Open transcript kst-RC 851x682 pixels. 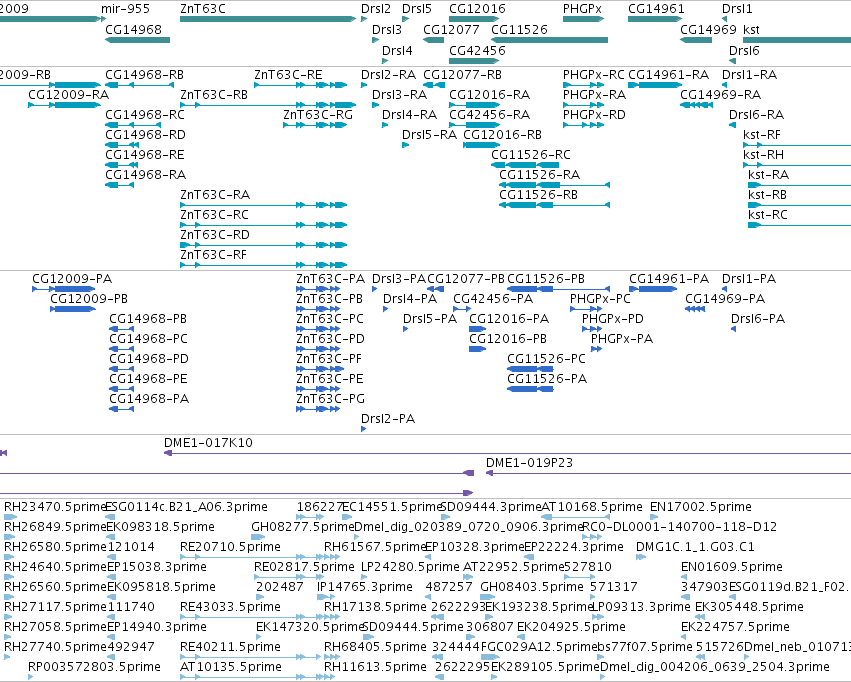[799, 225]
